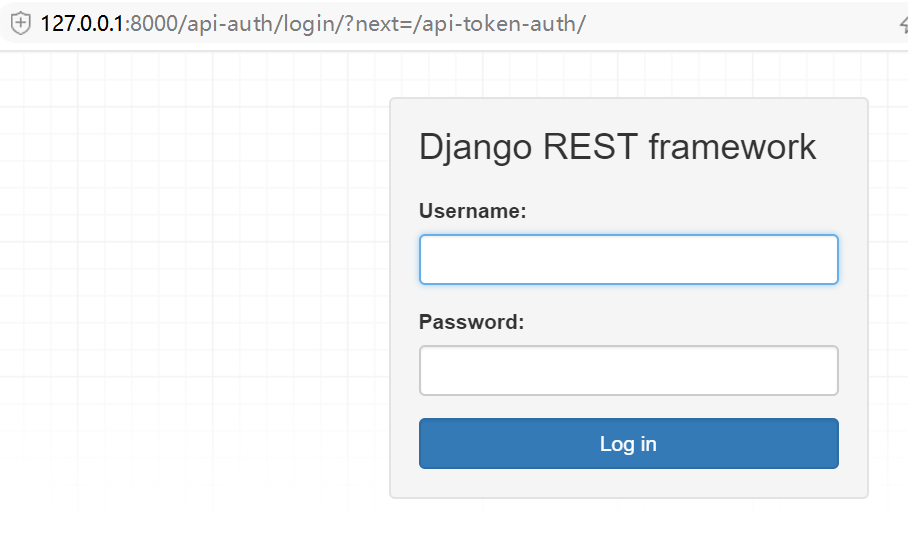Click the word "Django" in the heading
Viewport: 908px width, 539px height.
tap(475, 147)
